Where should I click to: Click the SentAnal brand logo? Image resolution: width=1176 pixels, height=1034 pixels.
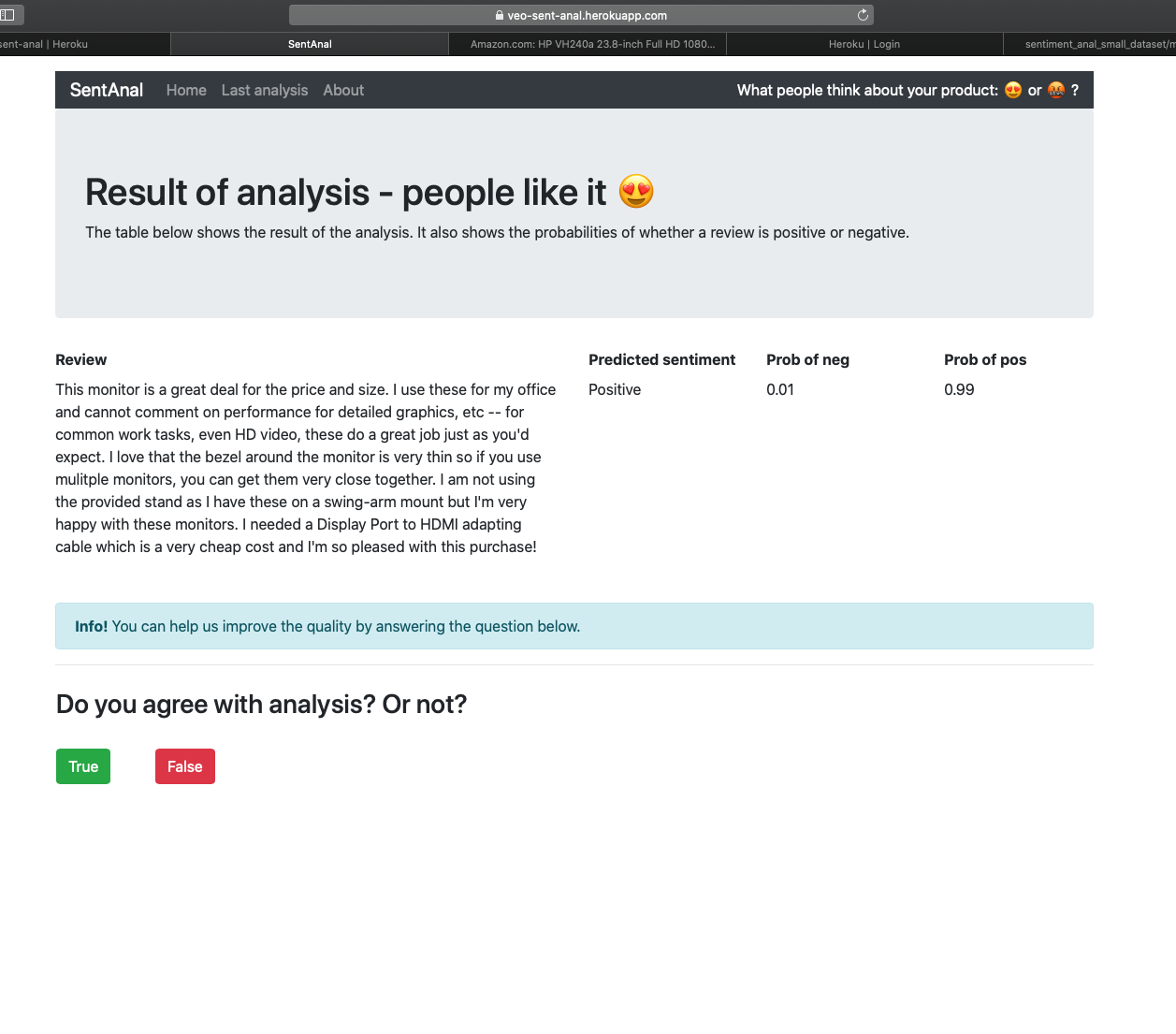pyautogui.click(x=107, y=90)
